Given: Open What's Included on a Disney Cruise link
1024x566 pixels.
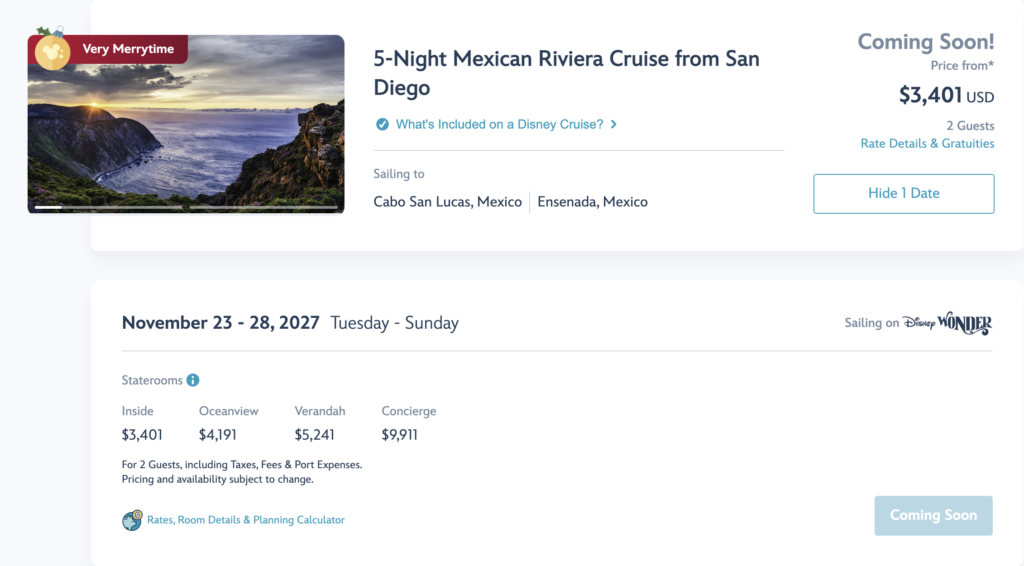Looking at the screenshot, I should pyautogui.click(x=500, y=124).
